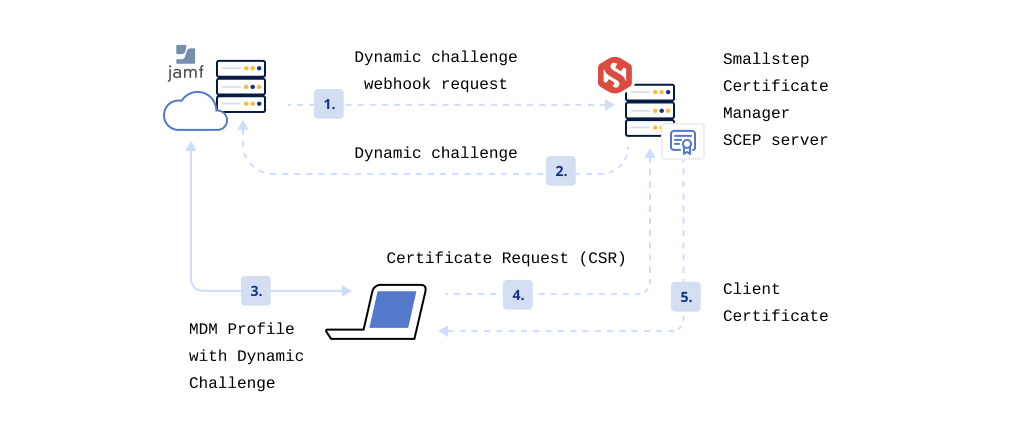Click the certificate badge icon
This screenshot has width=1012, height=433.
[x=683, y=141]
